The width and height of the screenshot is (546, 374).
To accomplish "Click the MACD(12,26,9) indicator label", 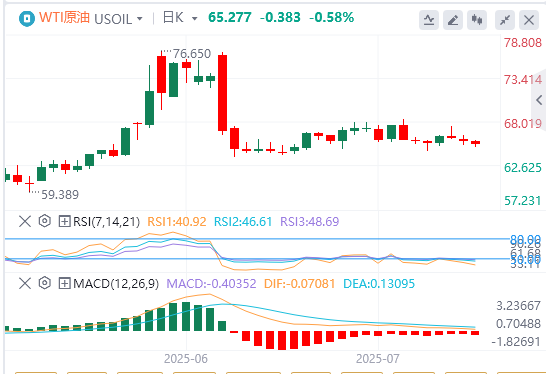I will [x=116, y=283].
